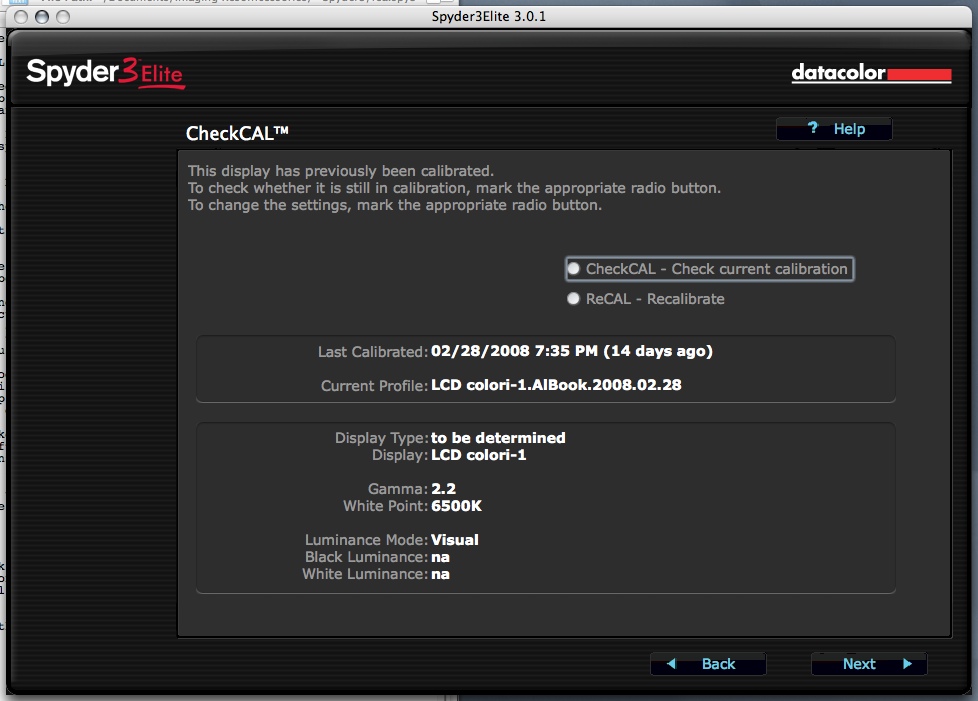Click the Current Profile name text
Image resolution: width=978 pixels, height=701 pixels.
555,385
